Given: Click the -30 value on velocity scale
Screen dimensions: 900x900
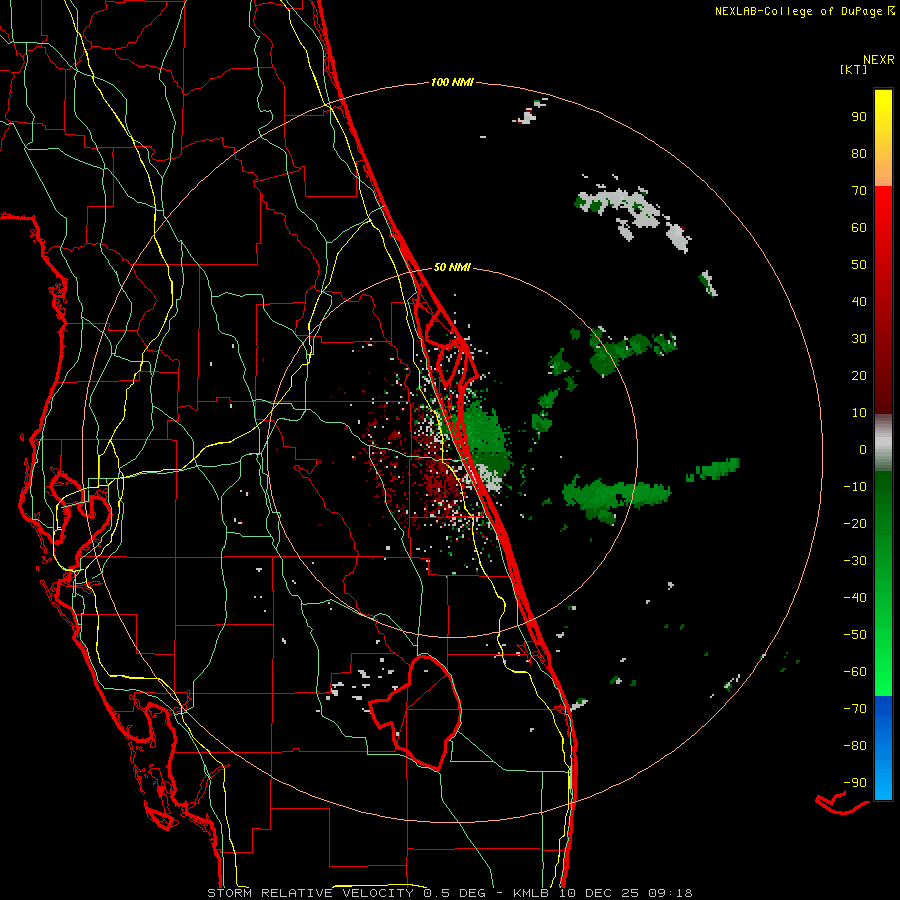Looking at the screenshot, I should point(855,561).
